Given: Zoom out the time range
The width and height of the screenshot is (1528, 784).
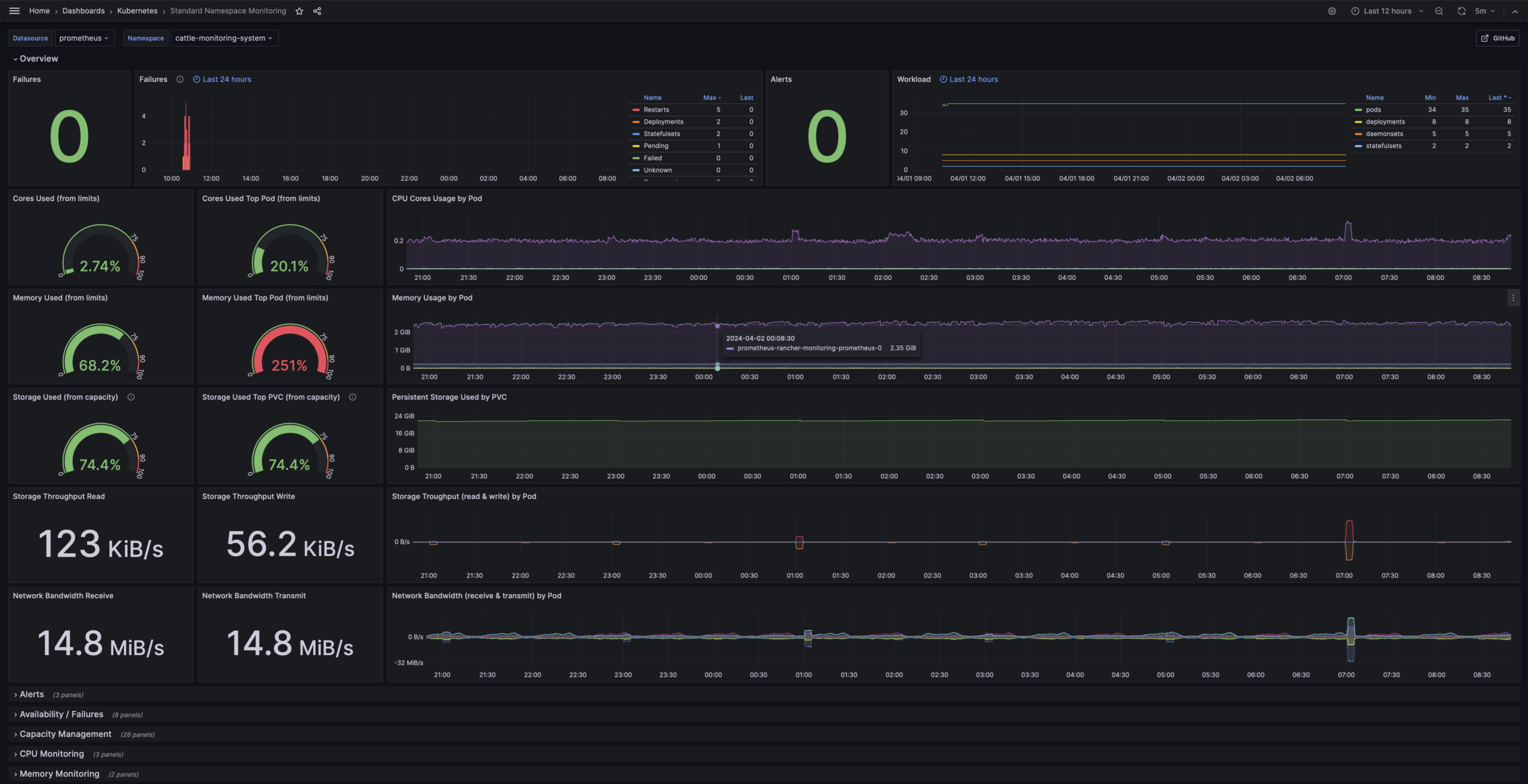Looking at the screenshot, I should (x=1439, y=11).
